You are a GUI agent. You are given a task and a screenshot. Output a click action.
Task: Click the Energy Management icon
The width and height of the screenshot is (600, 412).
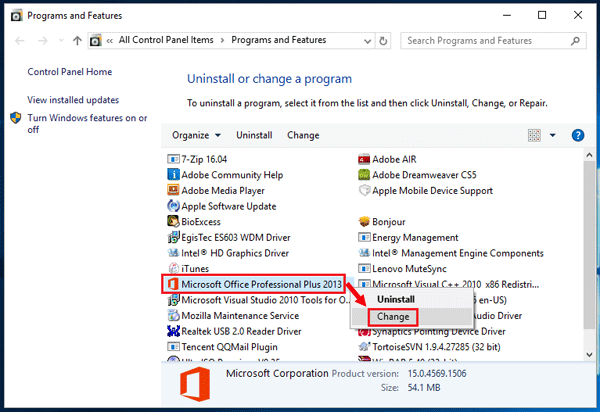click(364, 237)
